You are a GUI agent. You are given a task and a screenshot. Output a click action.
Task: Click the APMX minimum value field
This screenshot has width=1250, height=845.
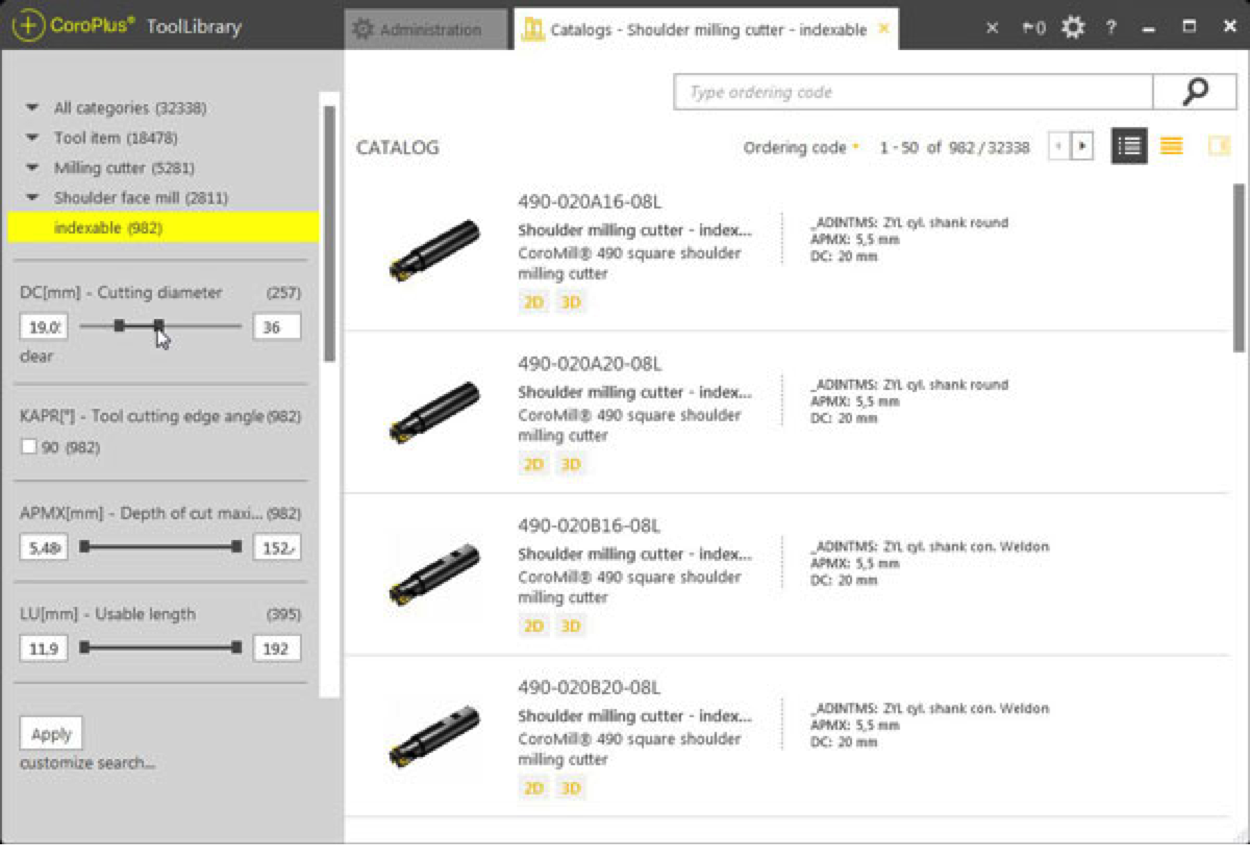[44, 548]
